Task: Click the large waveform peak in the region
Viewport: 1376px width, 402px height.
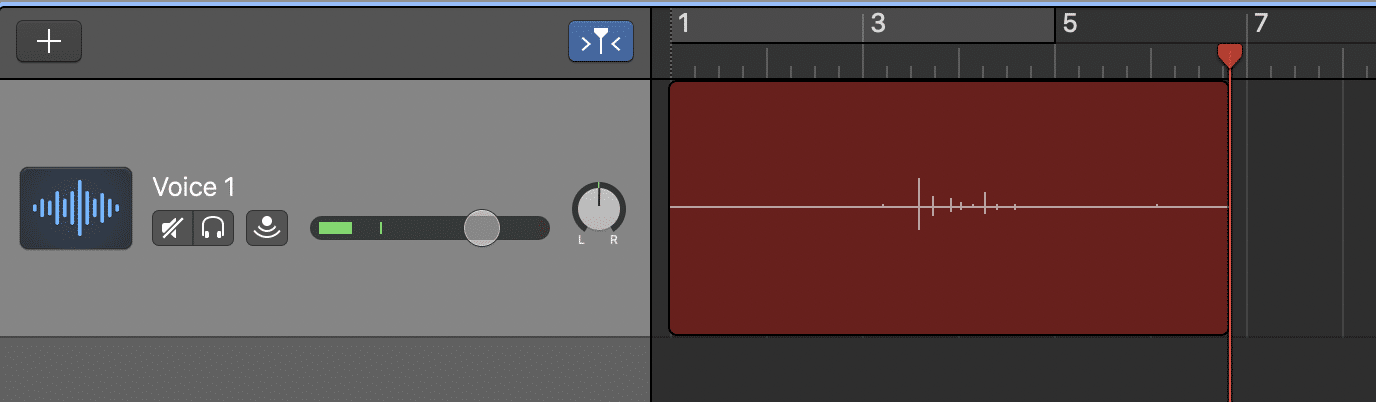Action: click(x=918, y=205)
